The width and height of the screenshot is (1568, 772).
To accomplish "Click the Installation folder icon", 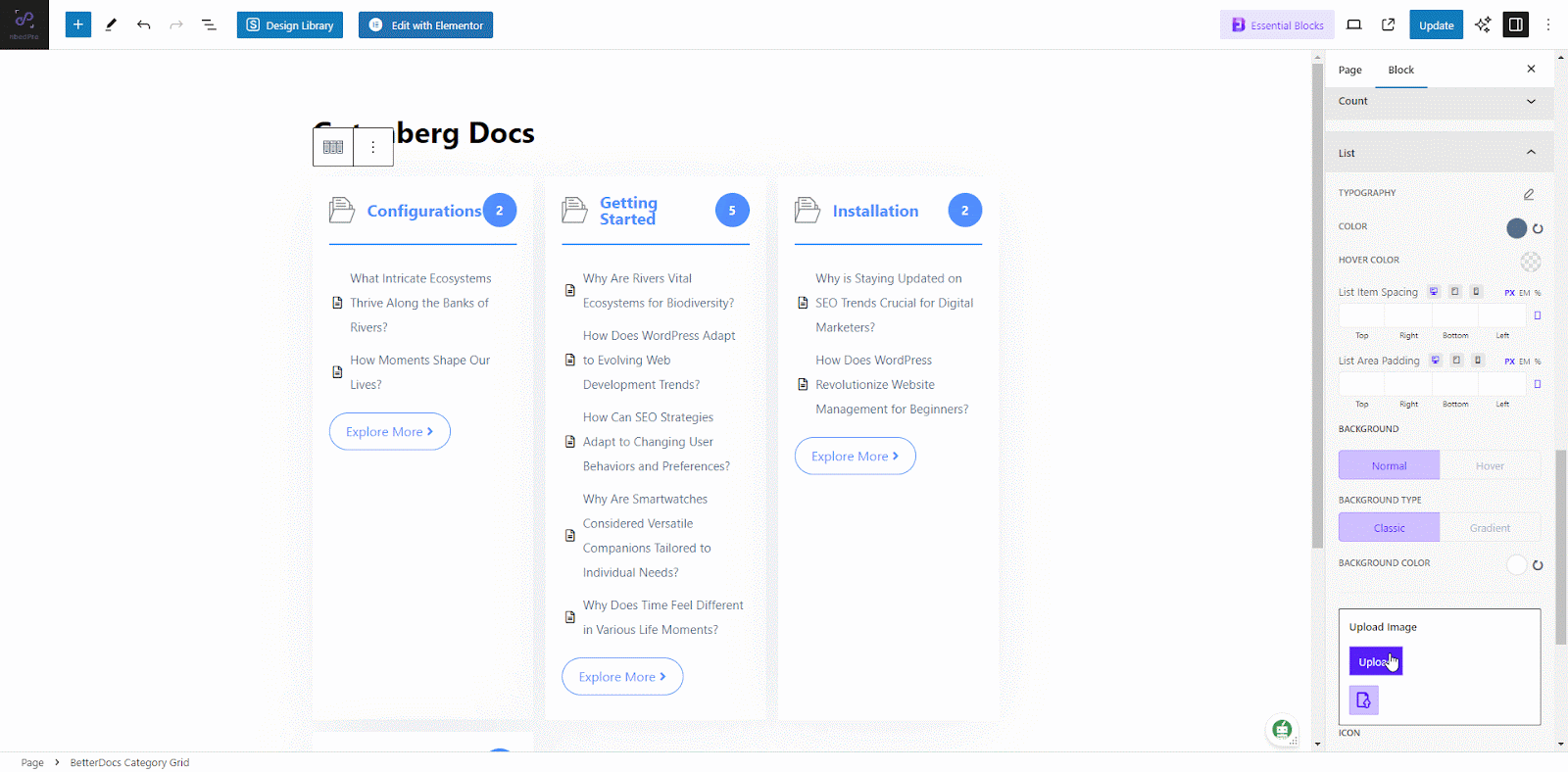I will click(x=808, y=210).
